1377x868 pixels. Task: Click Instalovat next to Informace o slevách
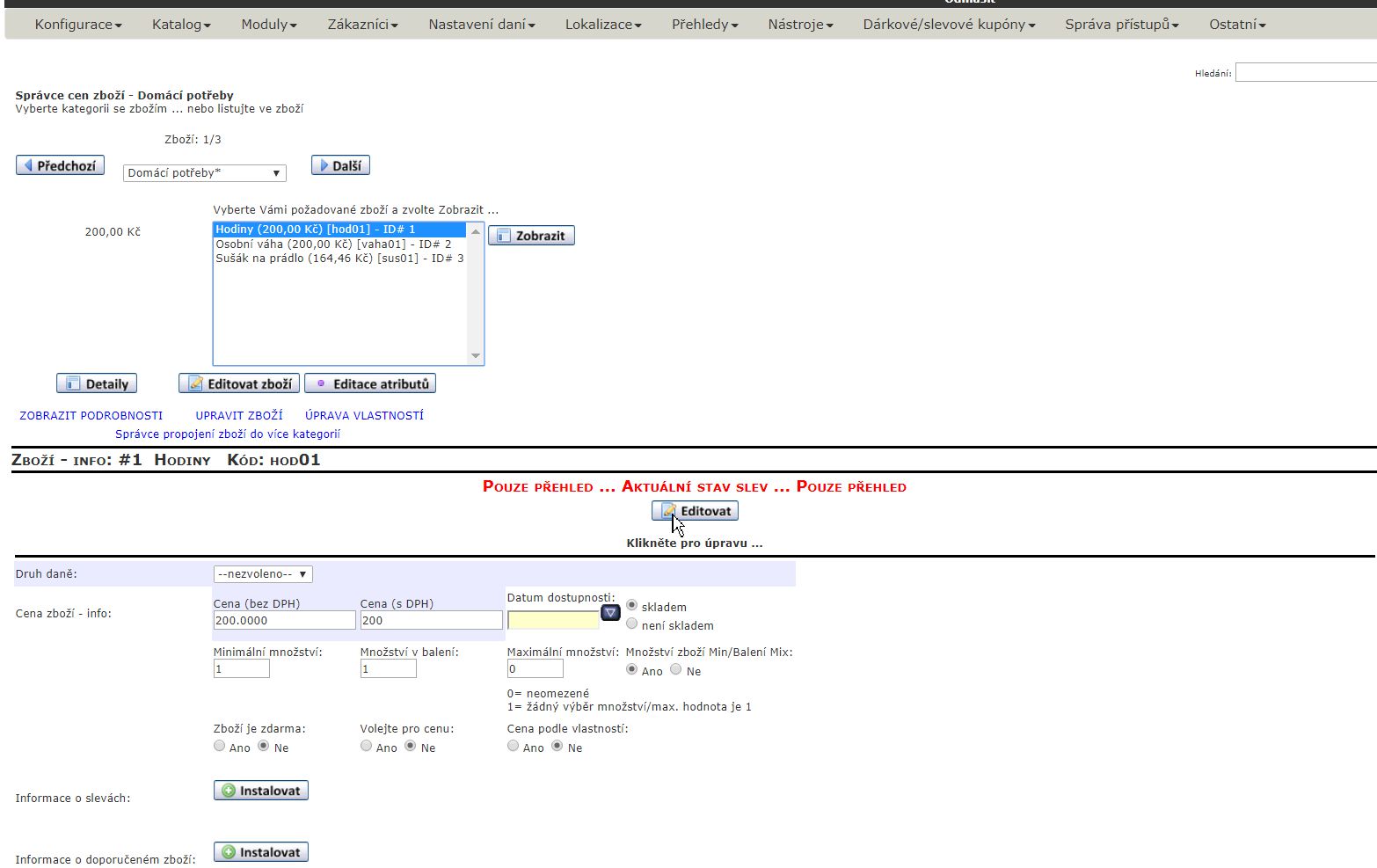(x=260, y=791)
